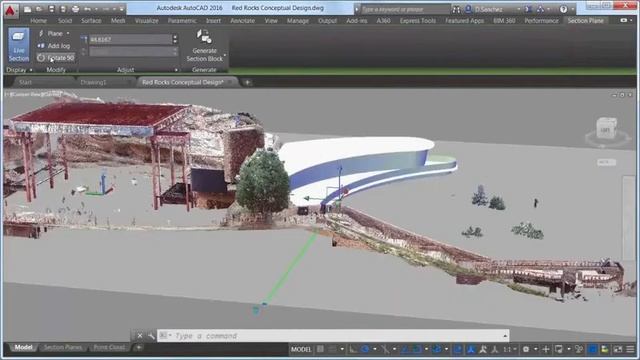Switch to the Home ribbon tab
Viewport: 640px width, 360px height.
(x=38, y=20)
